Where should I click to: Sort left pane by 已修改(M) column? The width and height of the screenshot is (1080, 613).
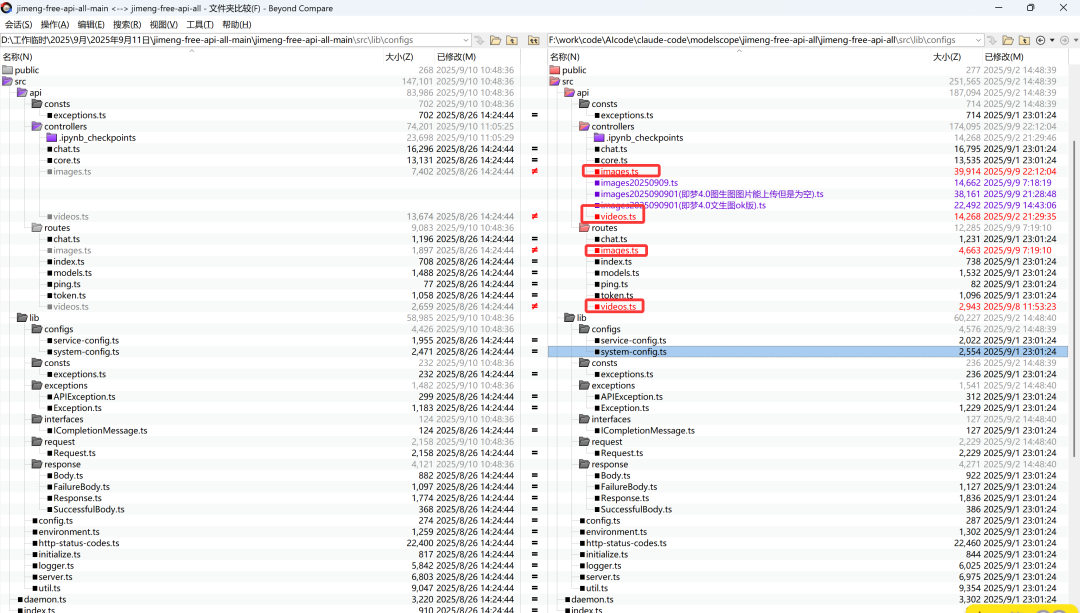[x=456, y=56]
